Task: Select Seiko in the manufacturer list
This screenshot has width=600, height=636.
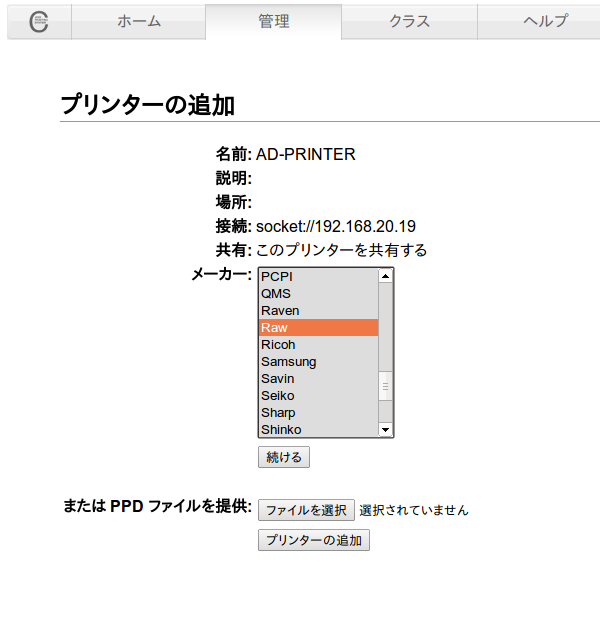Action: point(317,396)
